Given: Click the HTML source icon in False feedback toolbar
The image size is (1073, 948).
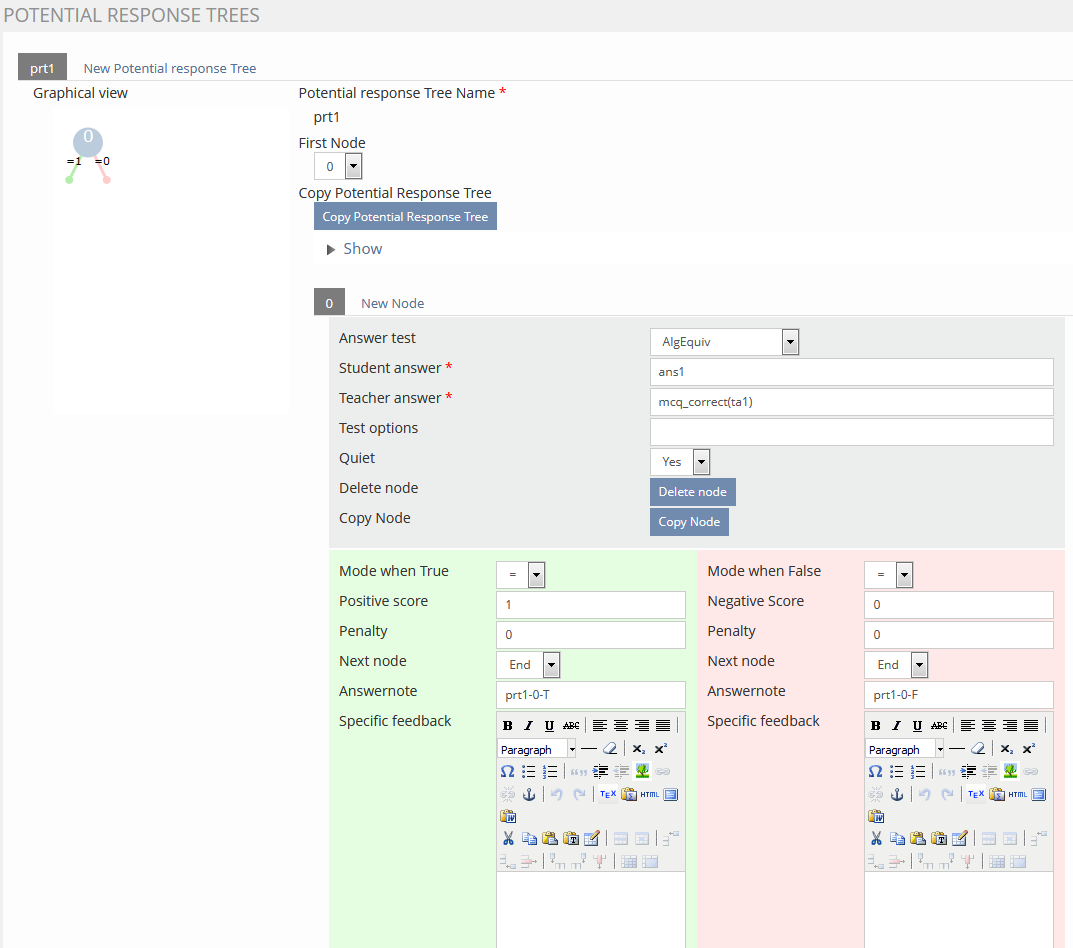Looking at the screenshot, I should click(x=1017, y=795).
